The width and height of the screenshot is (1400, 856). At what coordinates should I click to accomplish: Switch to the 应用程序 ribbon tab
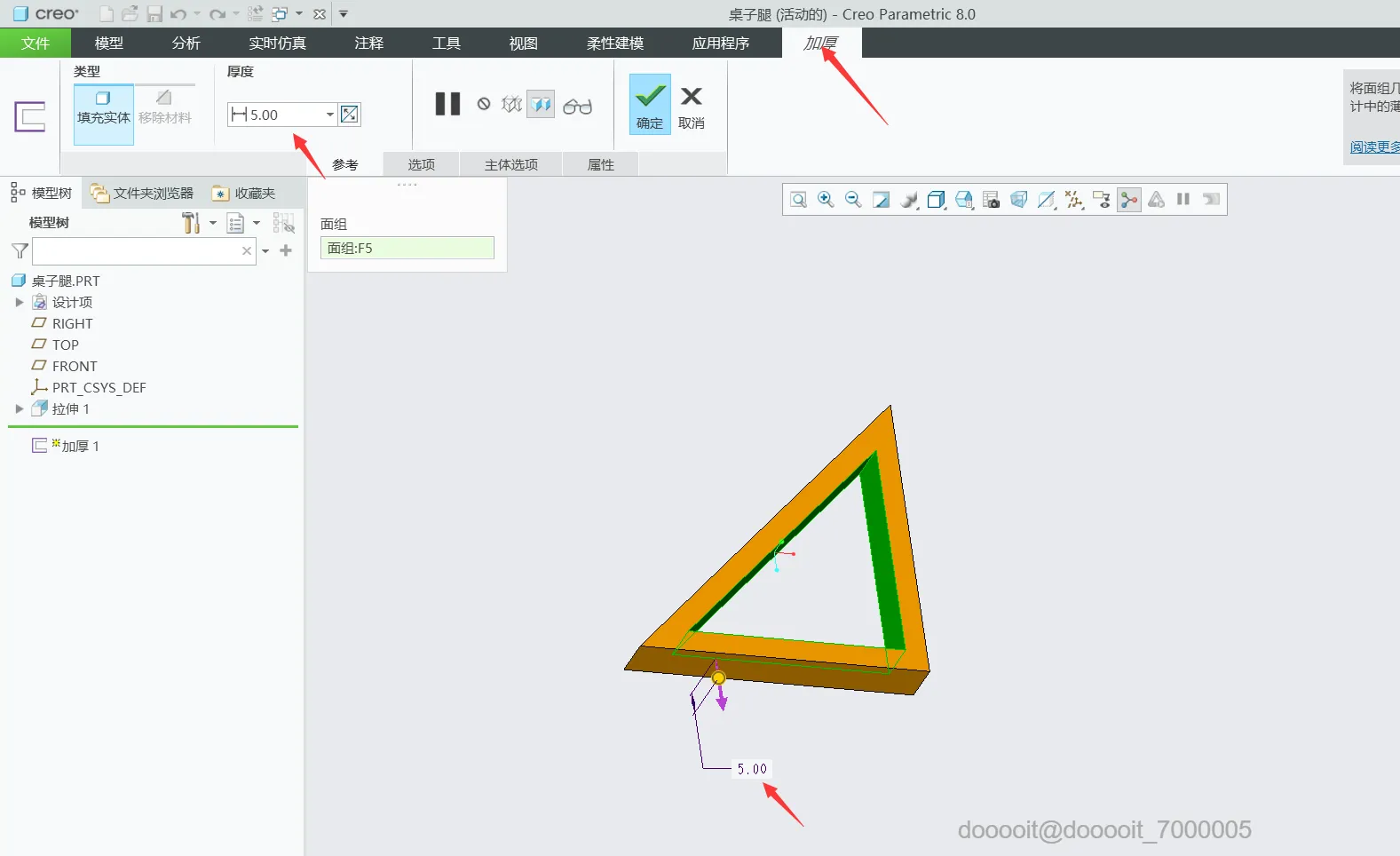point(721,43)
